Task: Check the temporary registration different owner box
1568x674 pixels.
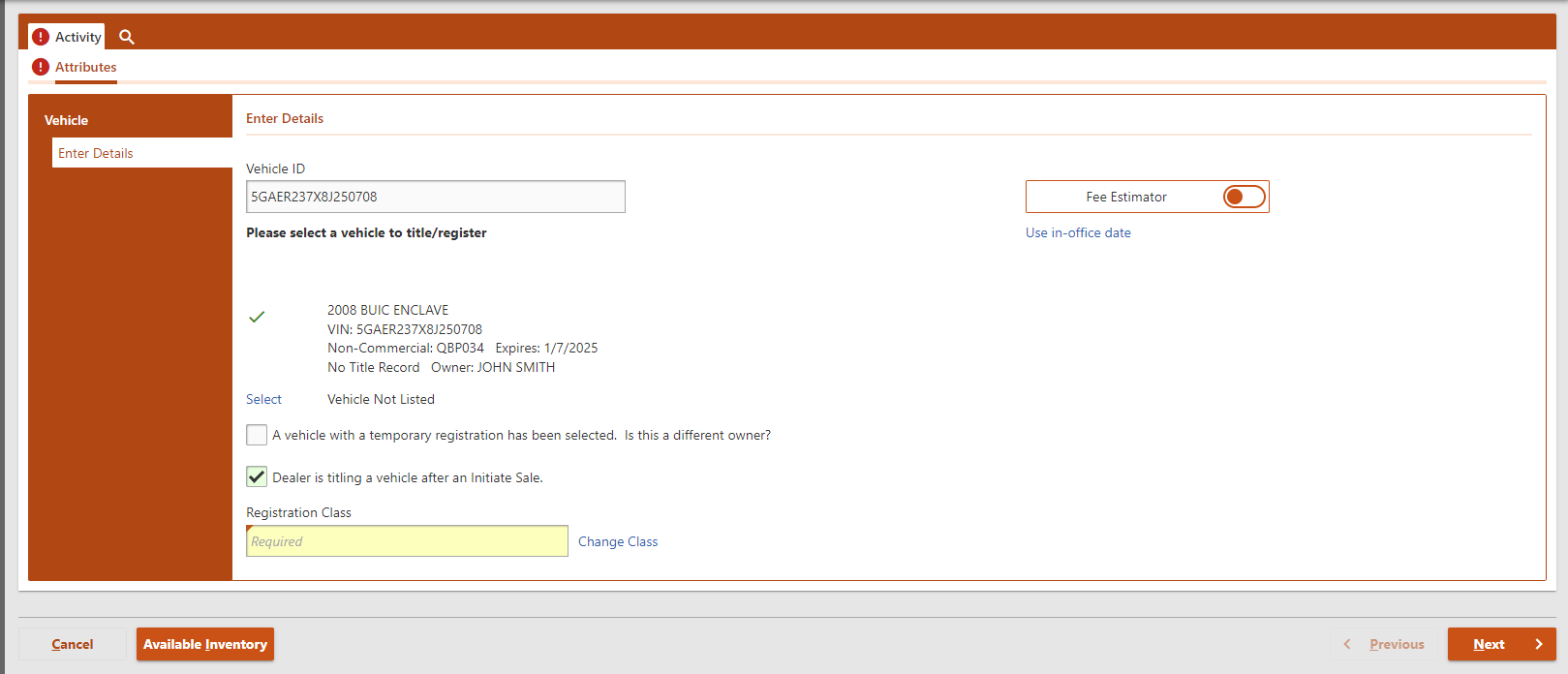Action: [x=257, y=435]
